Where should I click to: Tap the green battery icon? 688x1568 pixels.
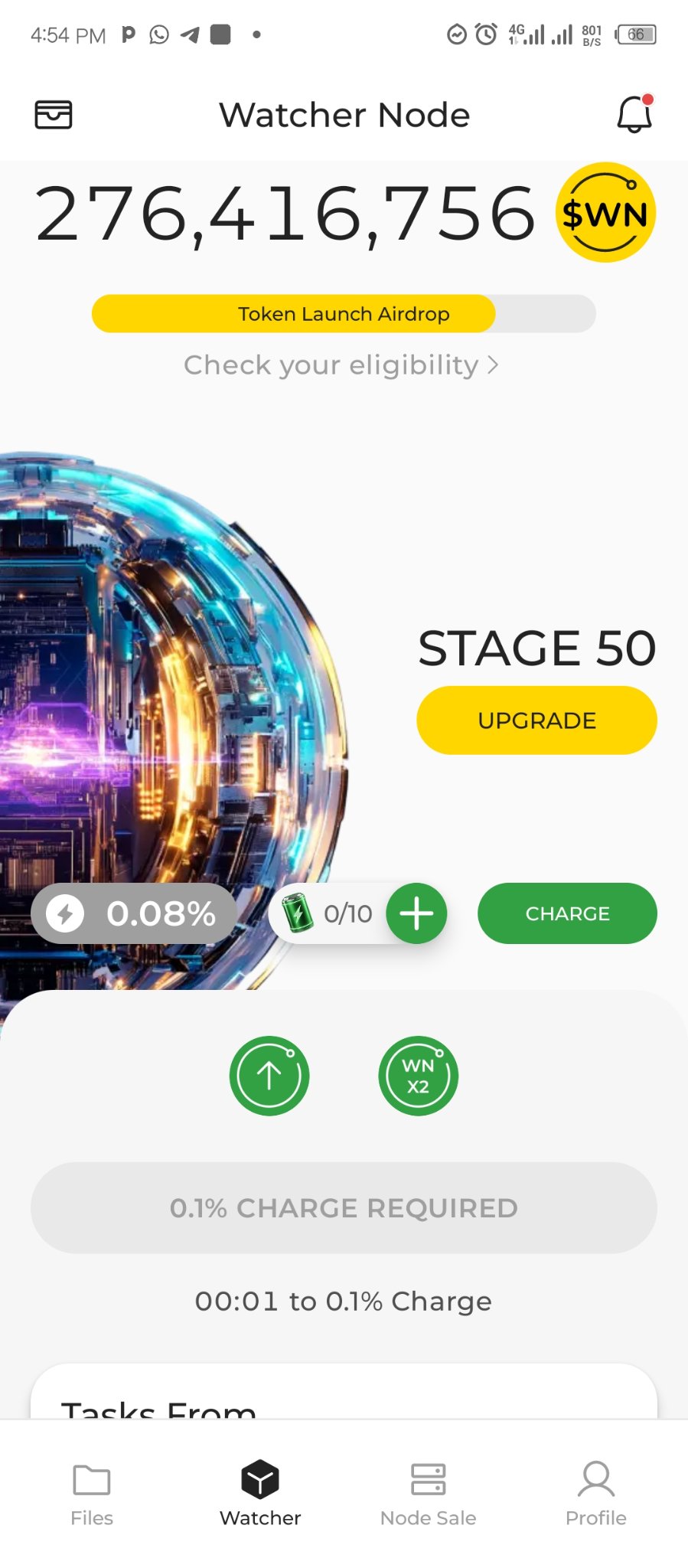pos(297,913)
